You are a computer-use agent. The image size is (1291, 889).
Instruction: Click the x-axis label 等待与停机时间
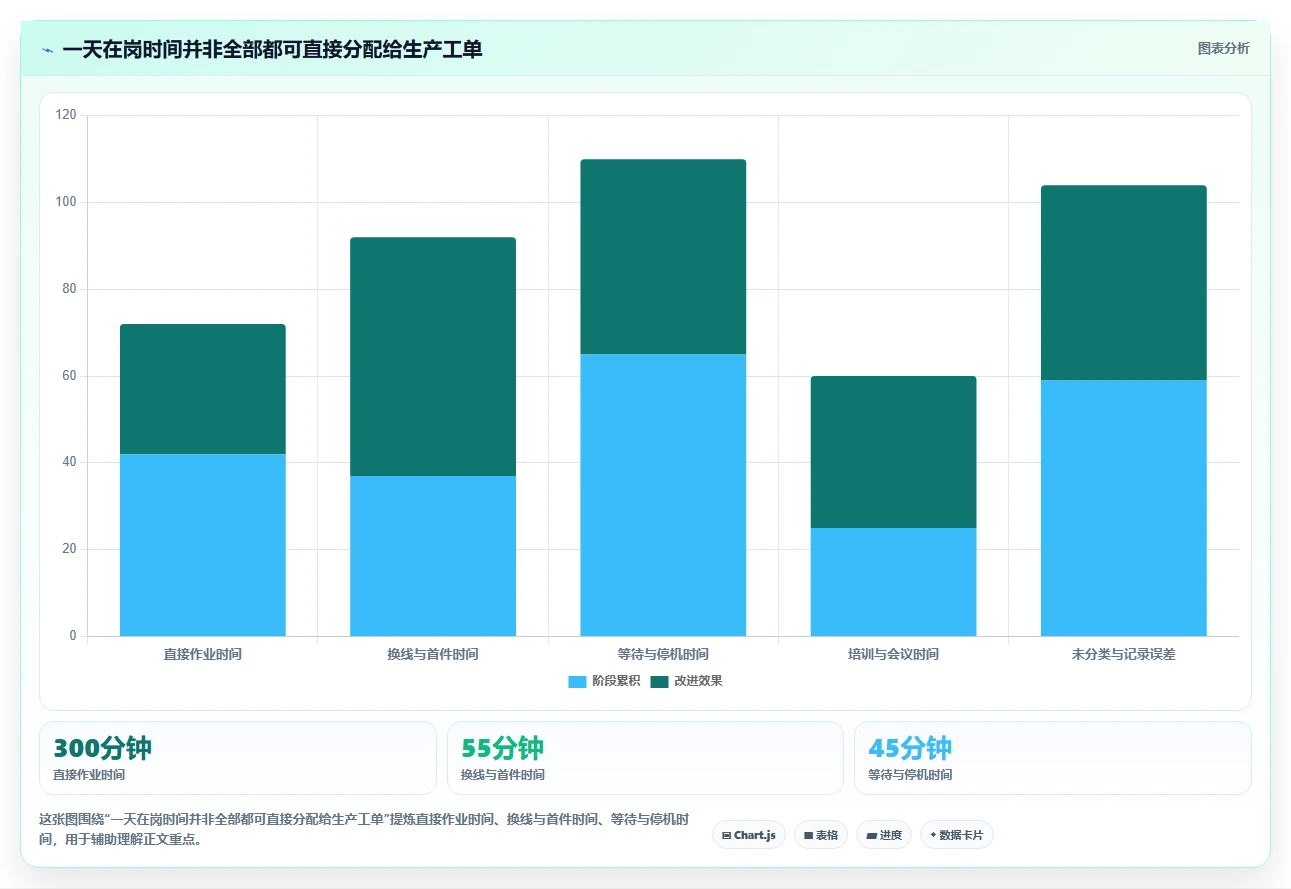[663, 654]
